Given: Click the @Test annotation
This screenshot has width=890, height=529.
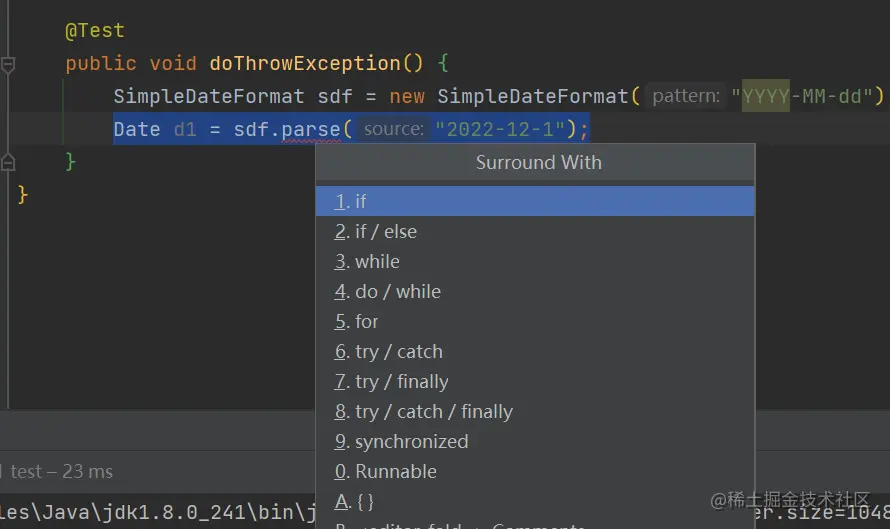Looking at the screenshot, I should 95,31.
